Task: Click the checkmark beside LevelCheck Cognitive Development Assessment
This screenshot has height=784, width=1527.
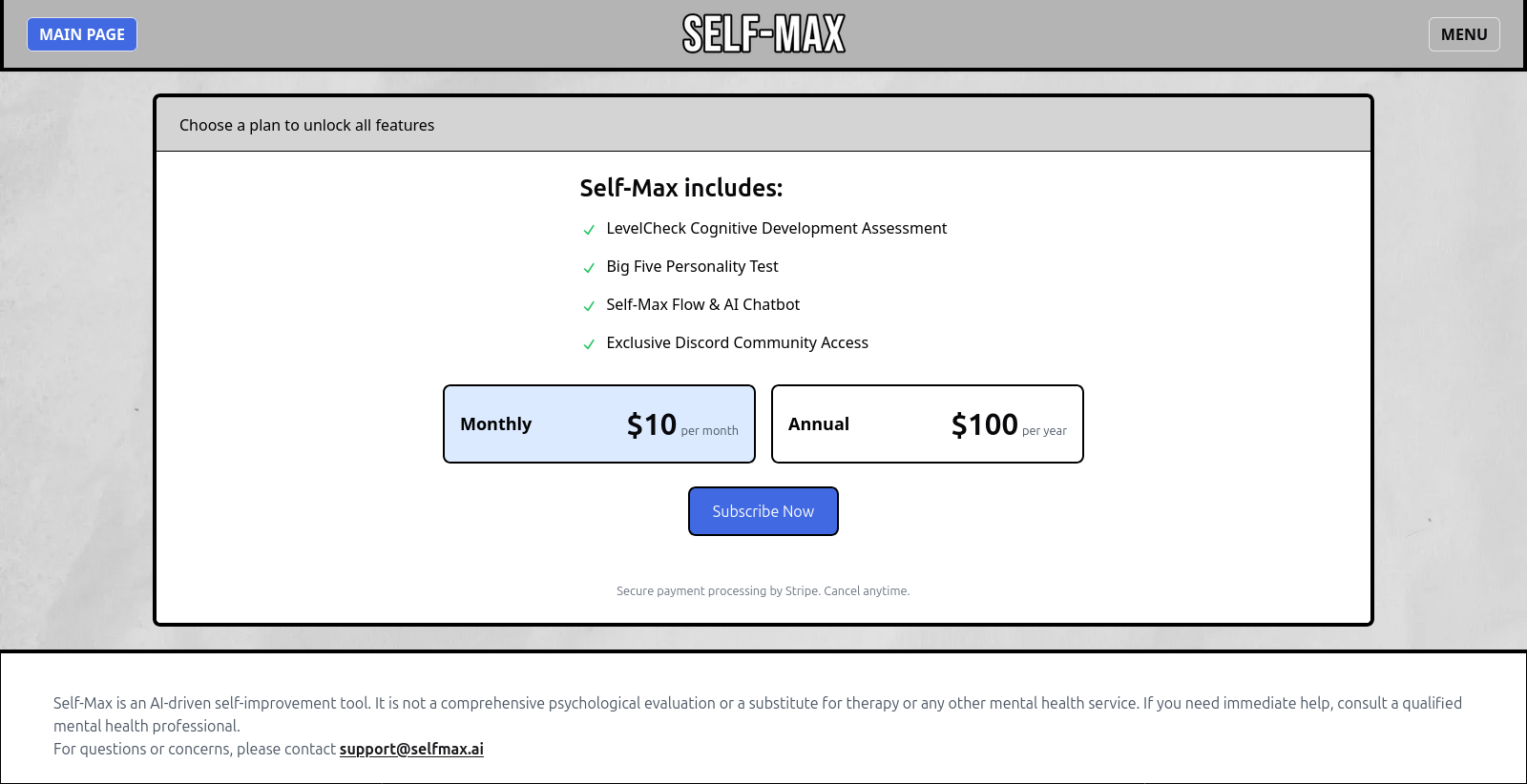Action: (x=589, y=230)
